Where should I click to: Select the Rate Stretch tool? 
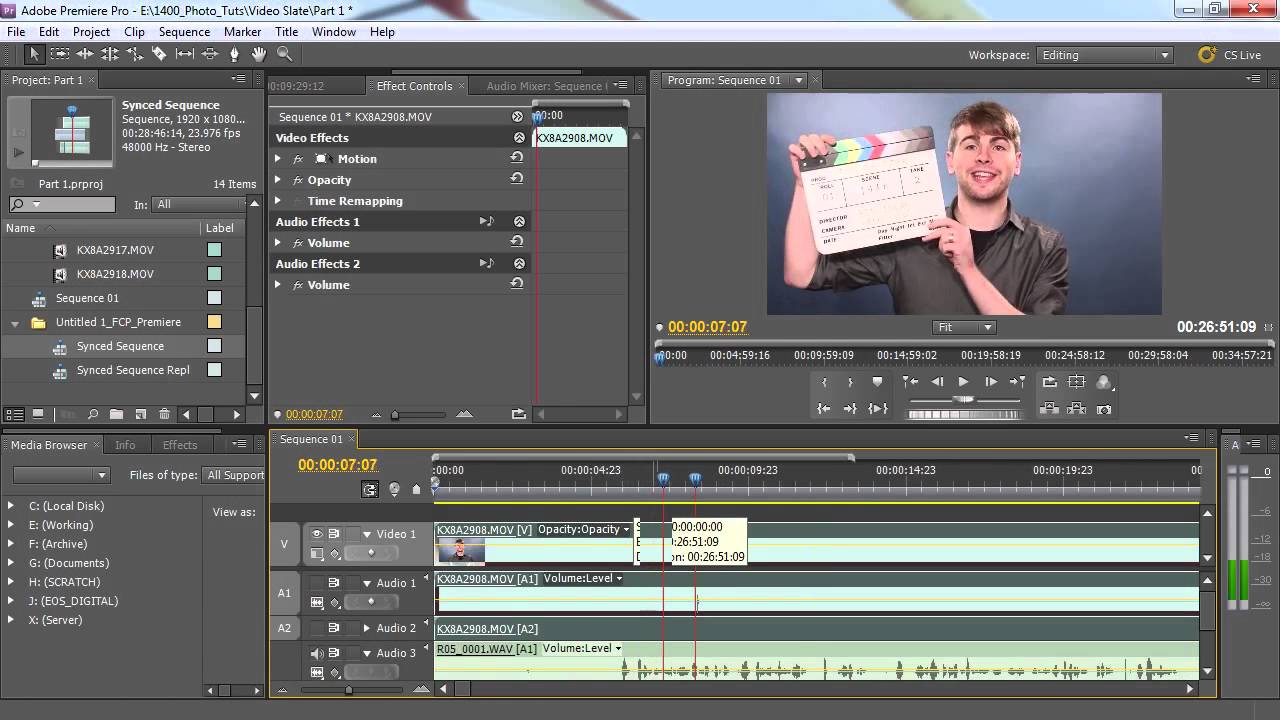click(135, 54)
